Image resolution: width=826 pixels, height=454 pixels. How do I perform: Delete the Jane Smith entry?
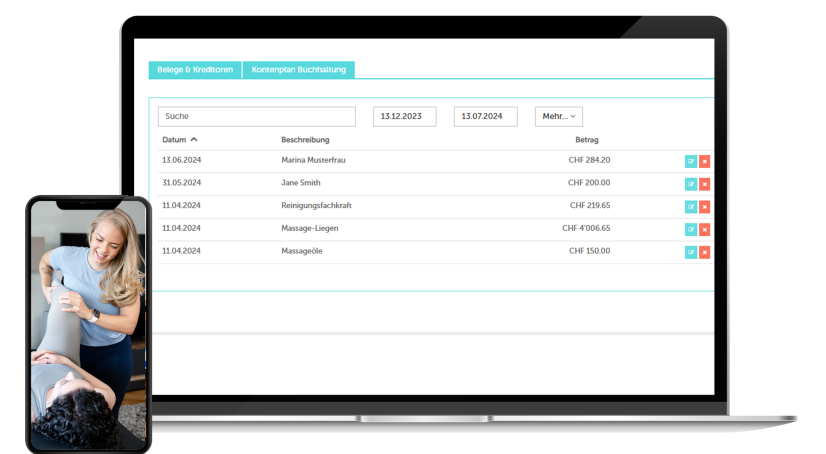(x=704, y=184)
